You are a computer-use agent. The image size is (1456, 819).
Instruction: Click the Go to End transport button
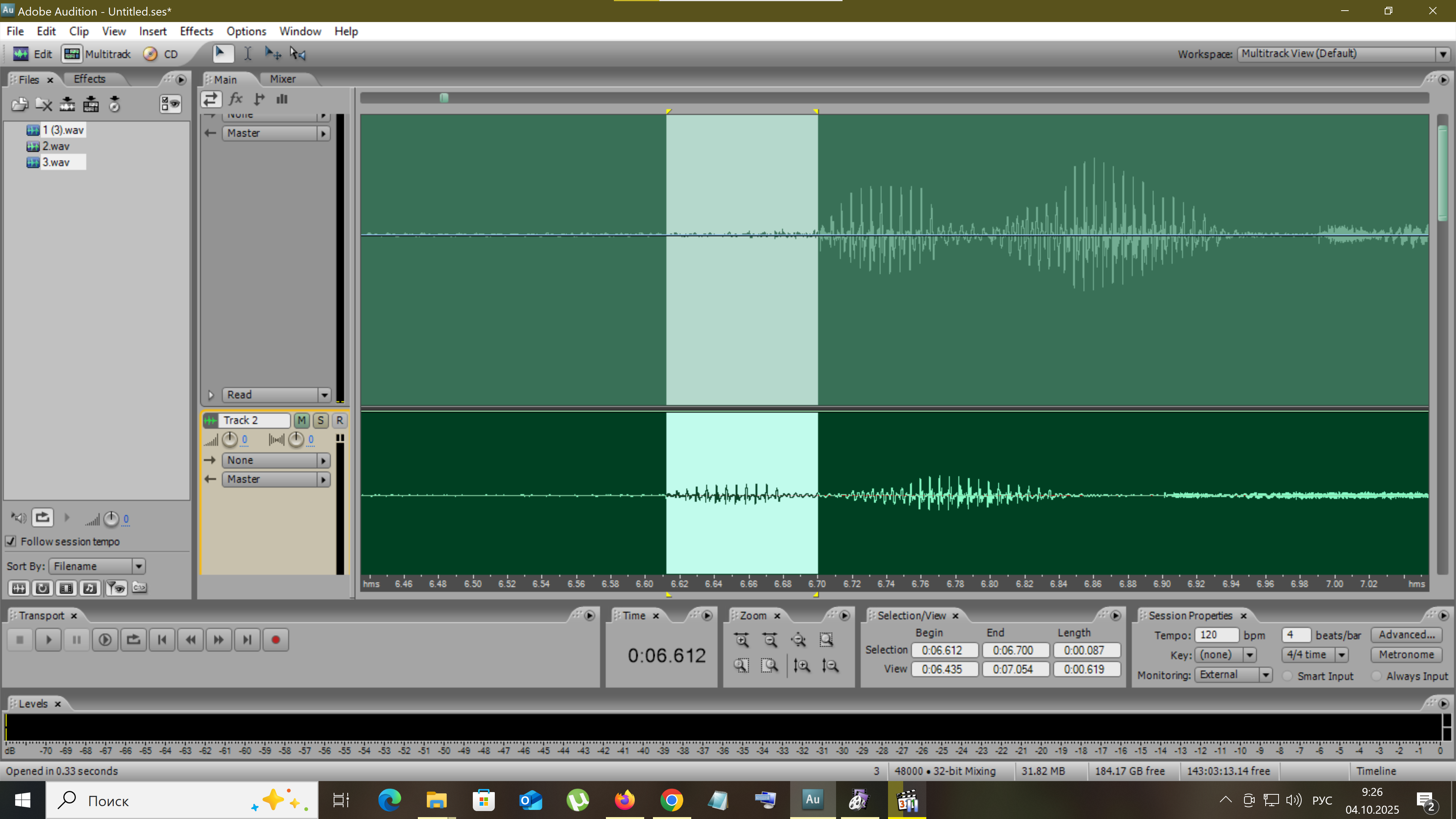[247, 640]
